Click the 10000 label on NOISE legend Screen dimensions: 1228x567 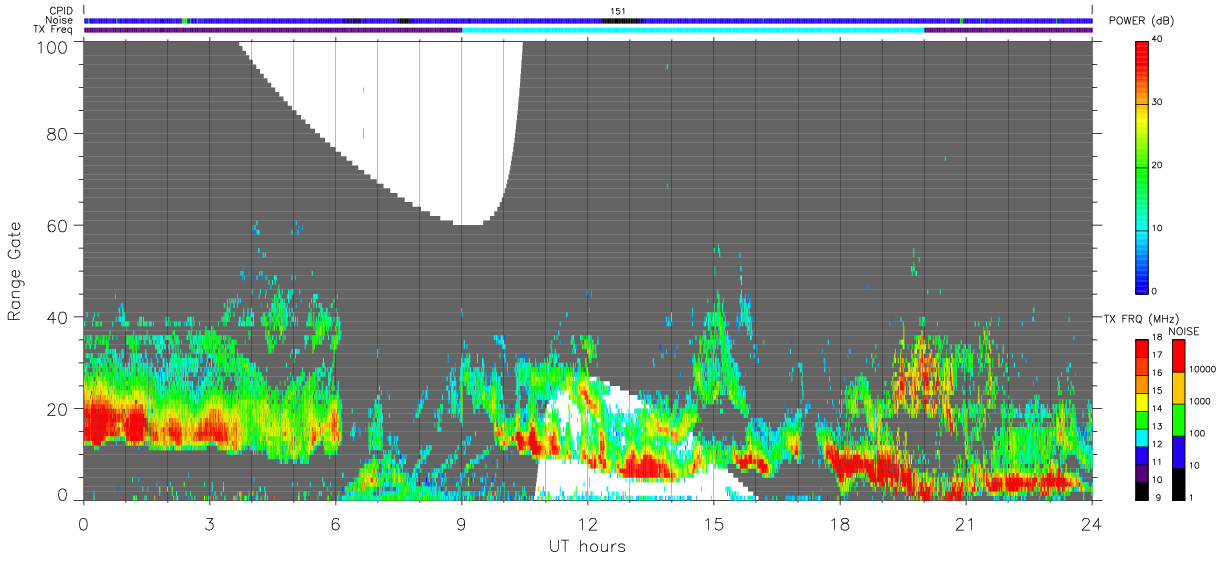pos(1202,369)
